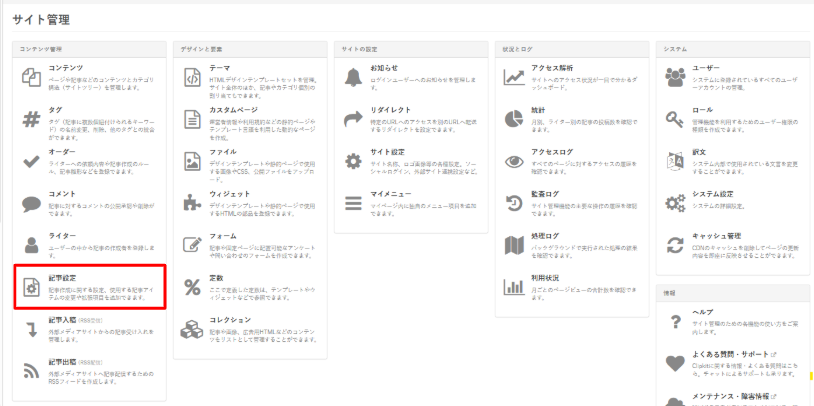Viewport: 814px width, 406px height.
Task: Open the 記事出稿 link
Action: pyautogui.click(x=63, y=362)
